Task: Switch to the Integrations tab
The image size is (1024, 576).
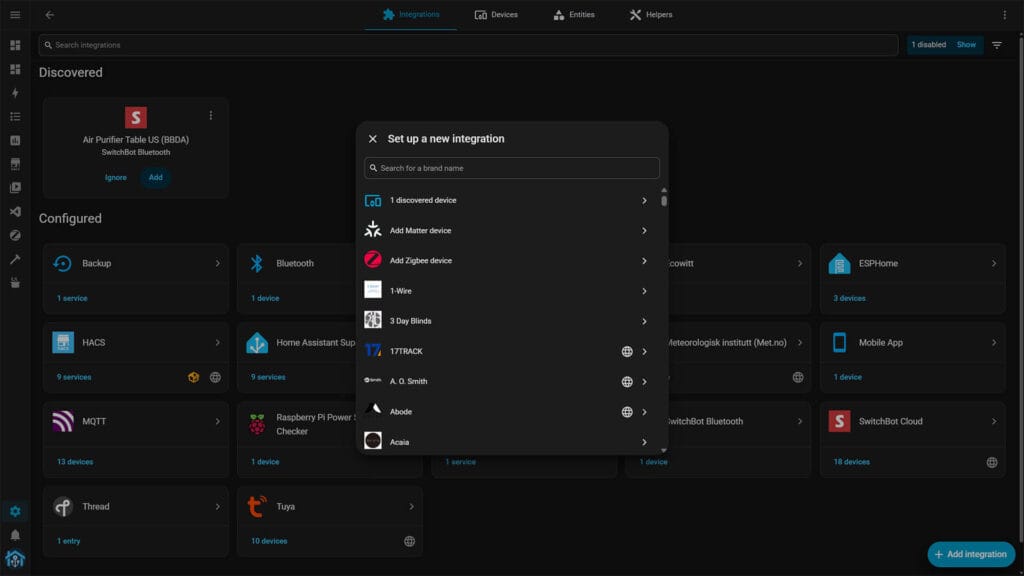Action: click(411, 14)
